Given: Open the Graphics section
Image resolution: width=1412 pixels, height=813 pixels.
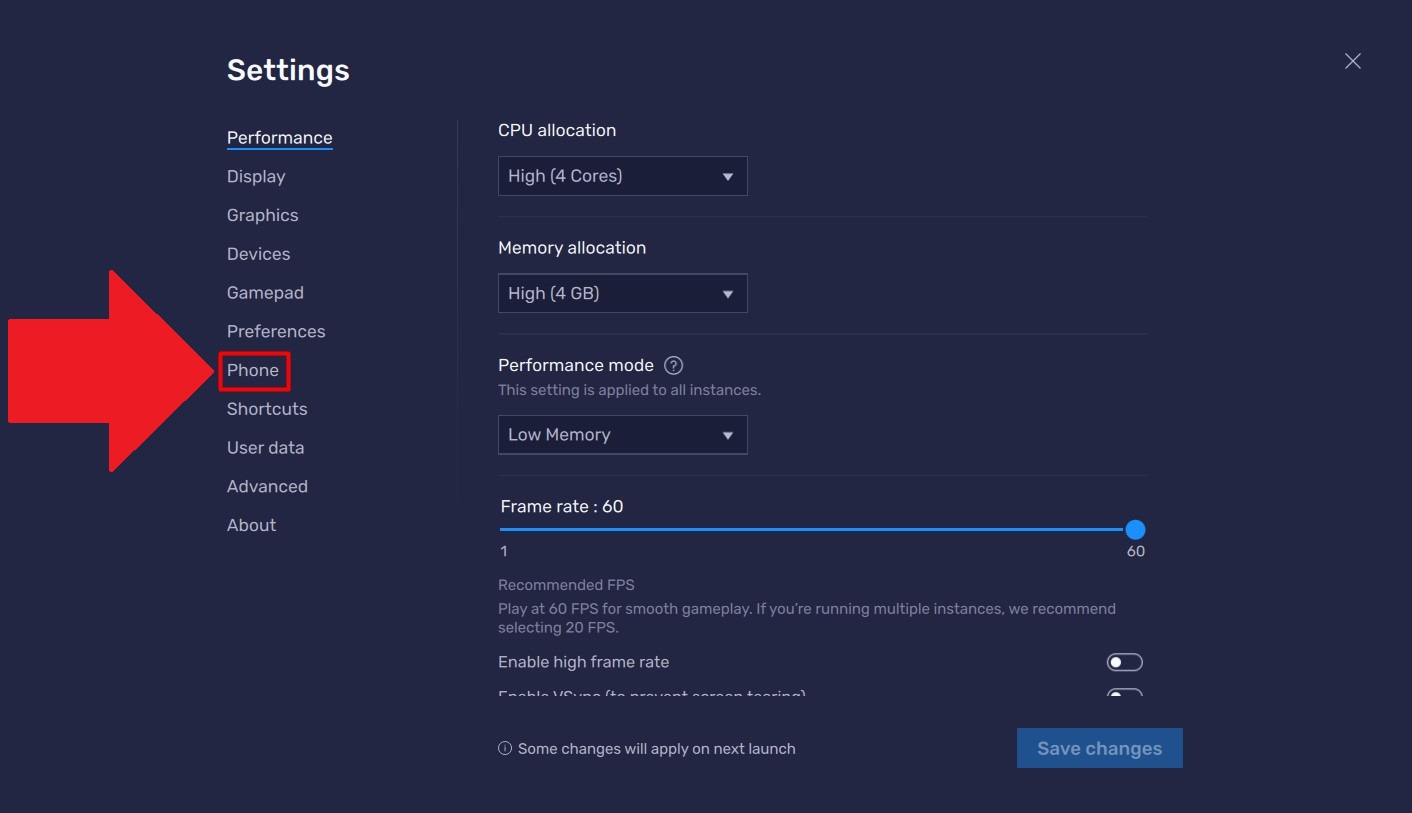Looking at the screenshot, I should point(262,215).
